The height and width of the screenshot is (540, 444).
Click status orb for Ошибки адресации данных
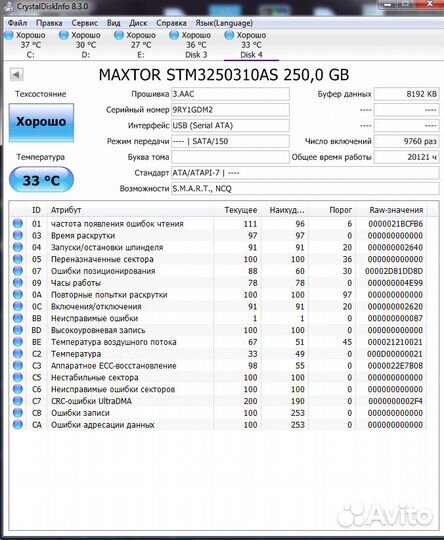click(18, 425)
